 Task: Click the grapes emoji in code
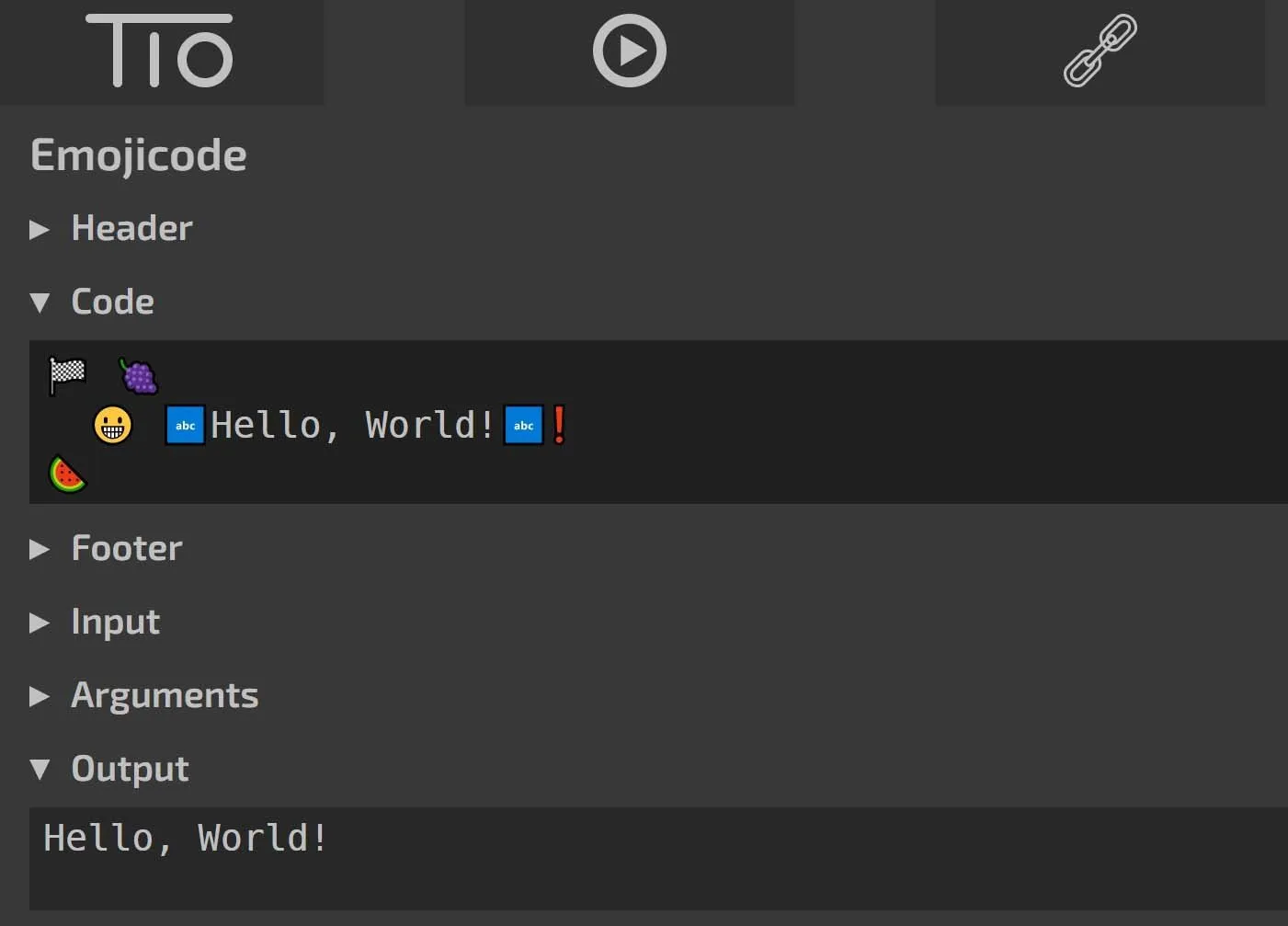pyautogui.click(x=139, y=375)
